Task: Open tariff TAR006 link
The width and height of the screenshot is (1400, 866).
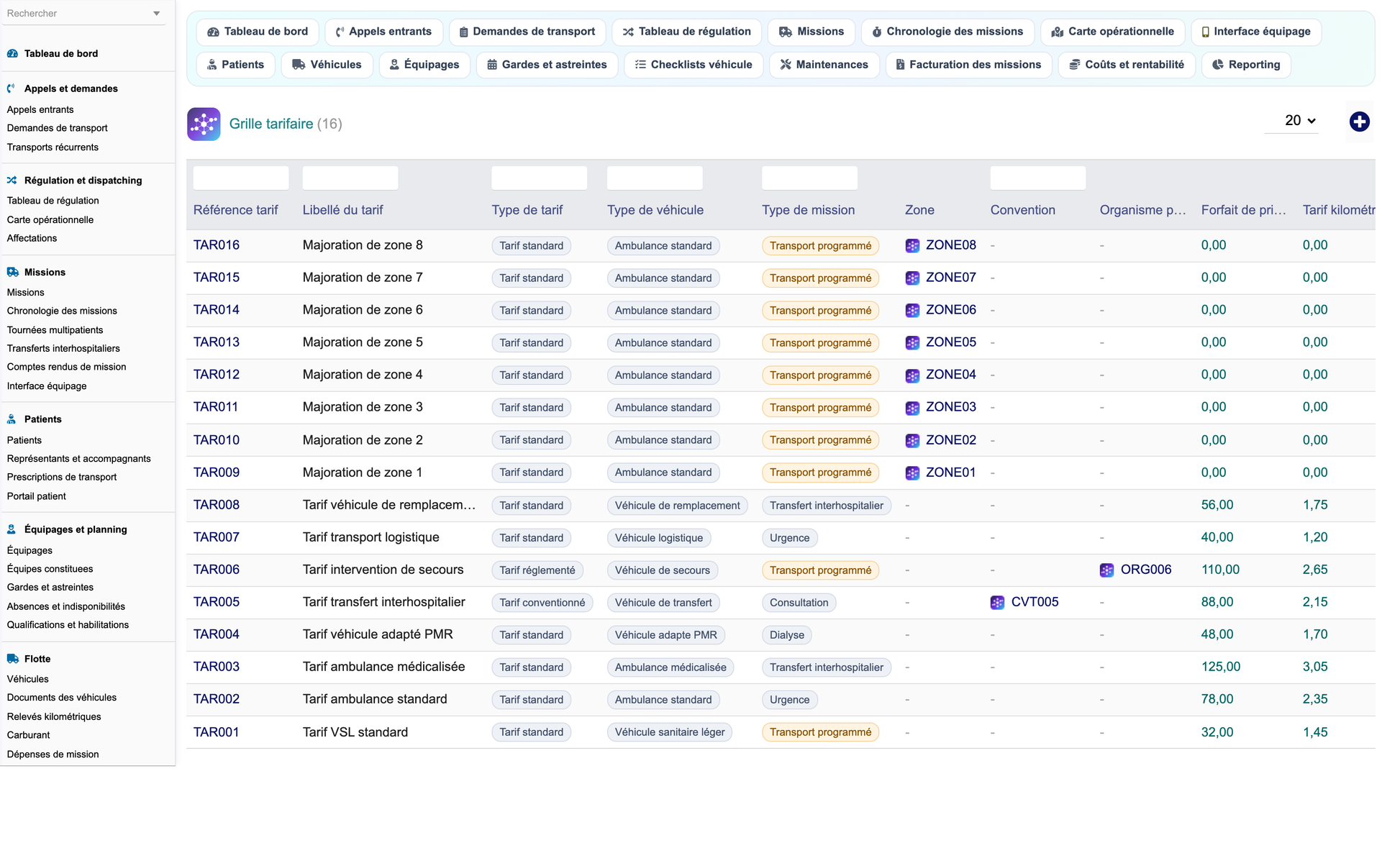Action: [x=217, y=570]
